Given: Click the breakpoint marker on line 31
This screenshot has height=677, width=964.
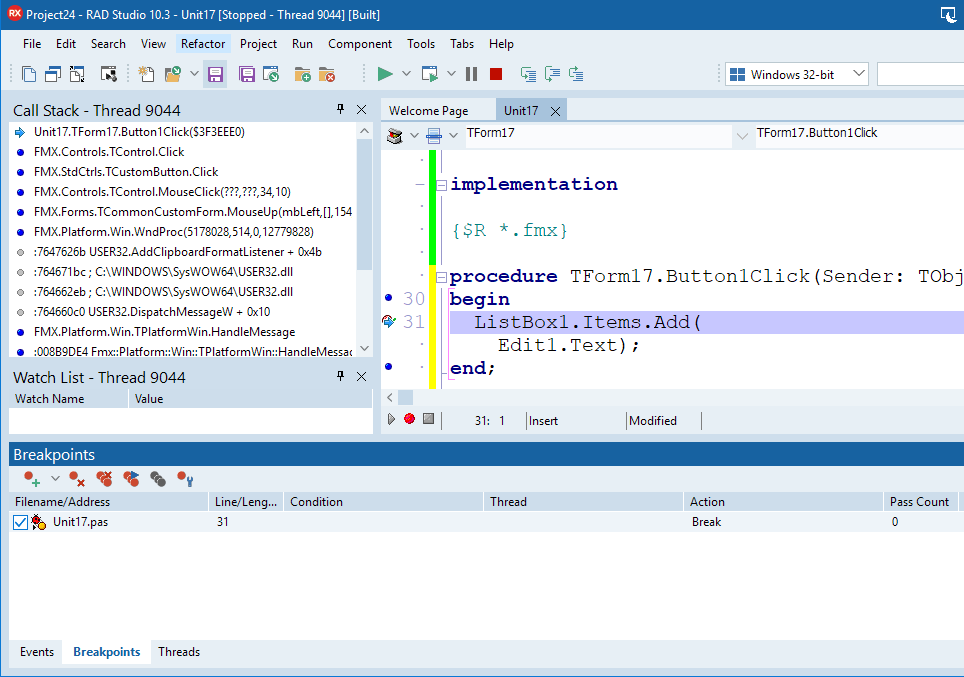Looking at the screenshot, I should [x=389, y=321].
